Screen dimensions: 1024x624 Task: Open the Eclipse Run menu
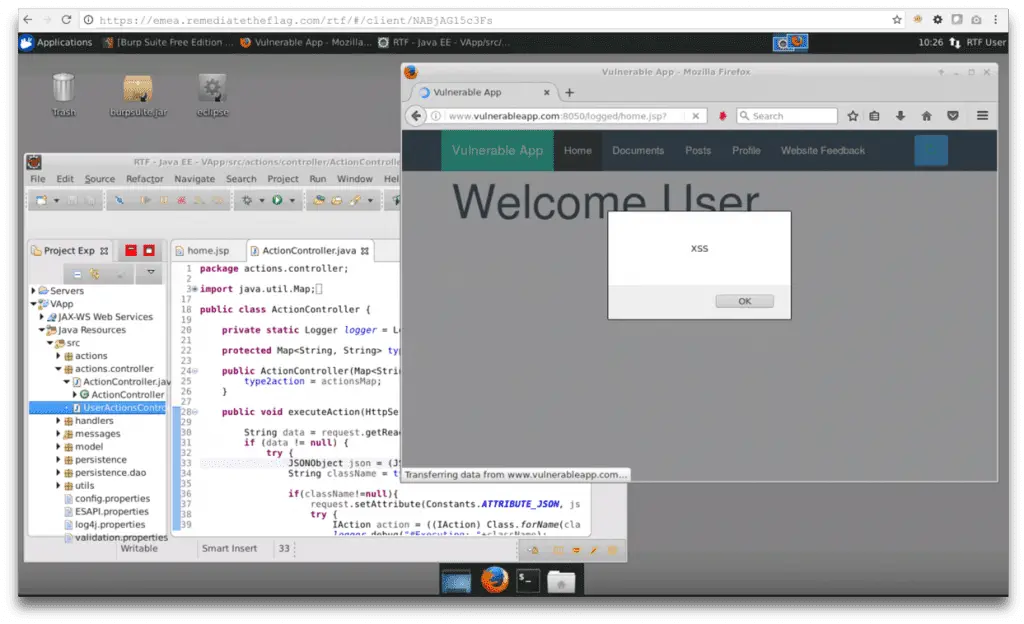tap(317, 179)
